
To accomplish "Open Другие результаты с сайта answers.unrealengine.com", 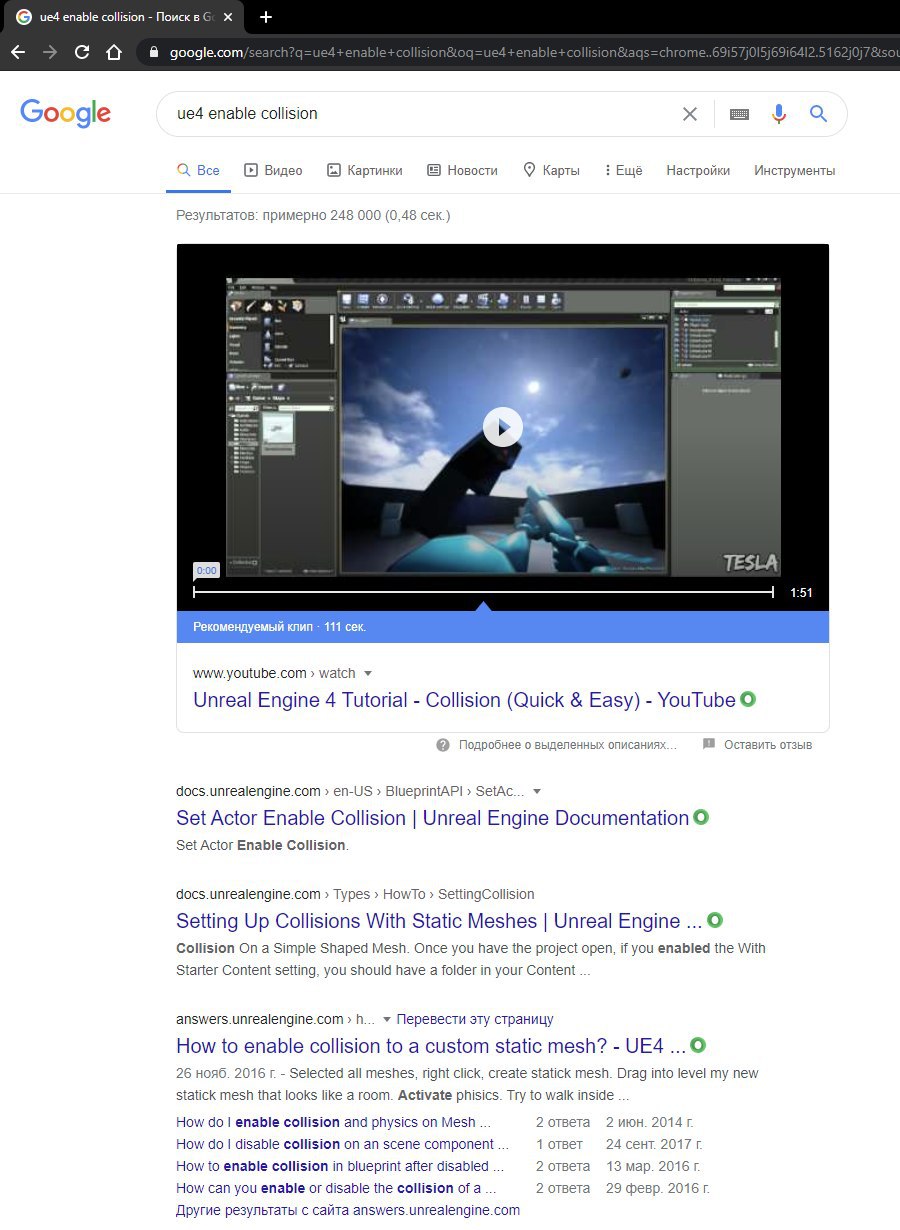I will pos(348,1210).
